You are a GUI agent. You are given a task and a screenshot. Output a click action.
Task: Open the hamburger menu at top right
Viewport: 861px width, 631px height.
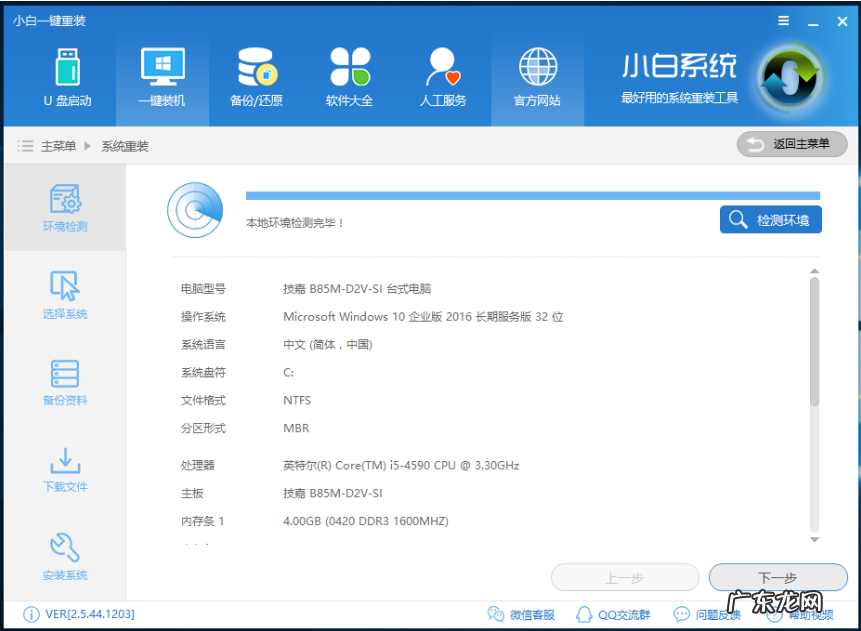[x=783, y=20]
